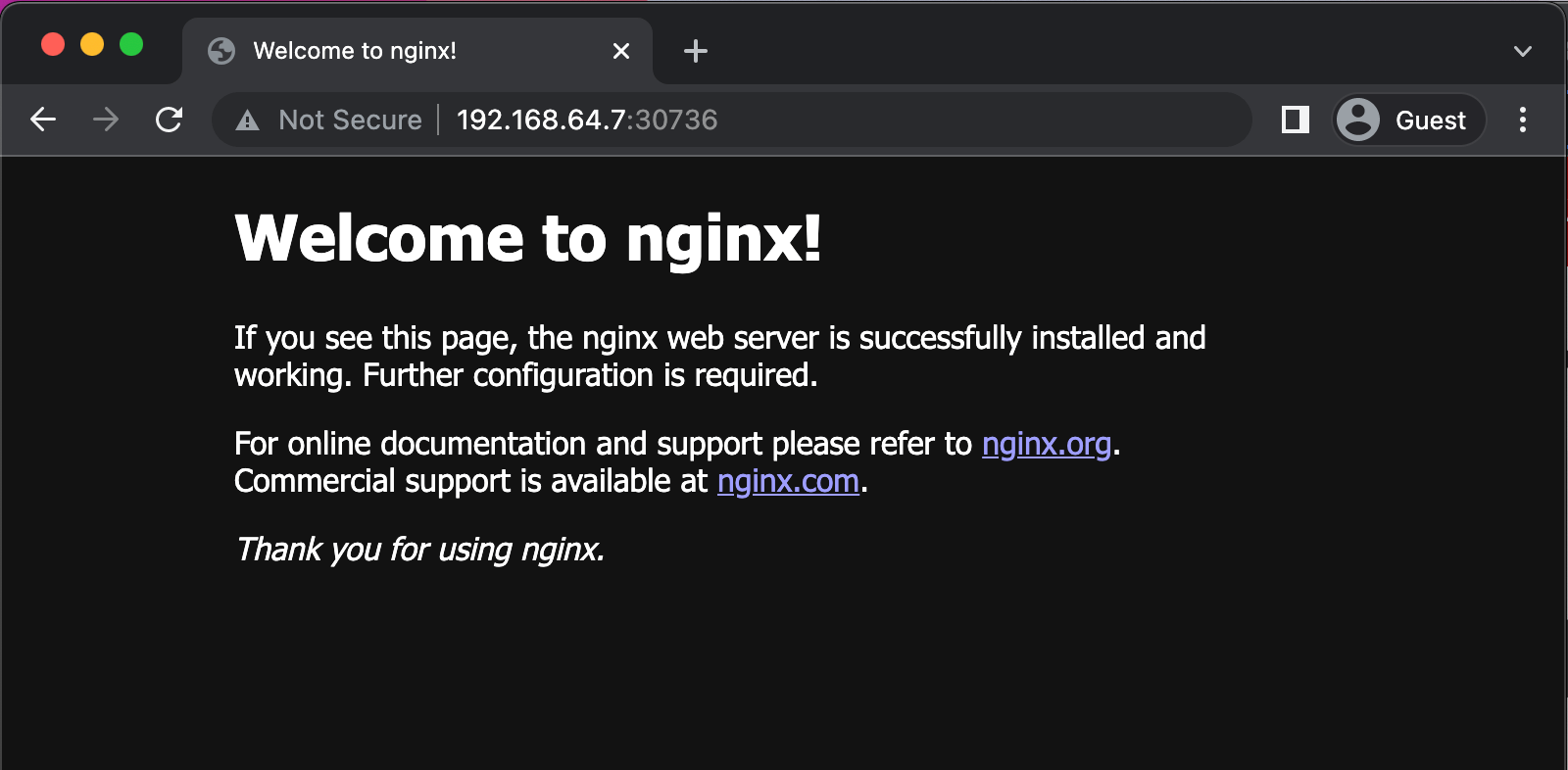Click the Welcome to nginx! page heading
The image size is (1568, 770).
click(527, 238)
